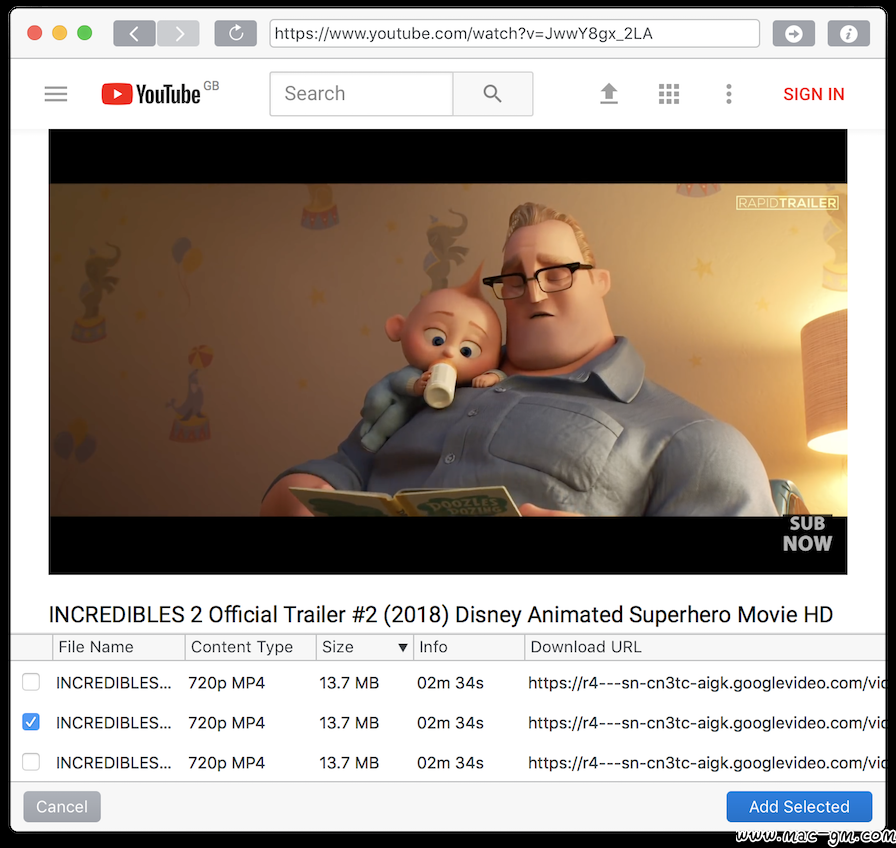This screenshot has width=896, height=848.
Task: Close the window with the red button
Action: click(35, 33)
